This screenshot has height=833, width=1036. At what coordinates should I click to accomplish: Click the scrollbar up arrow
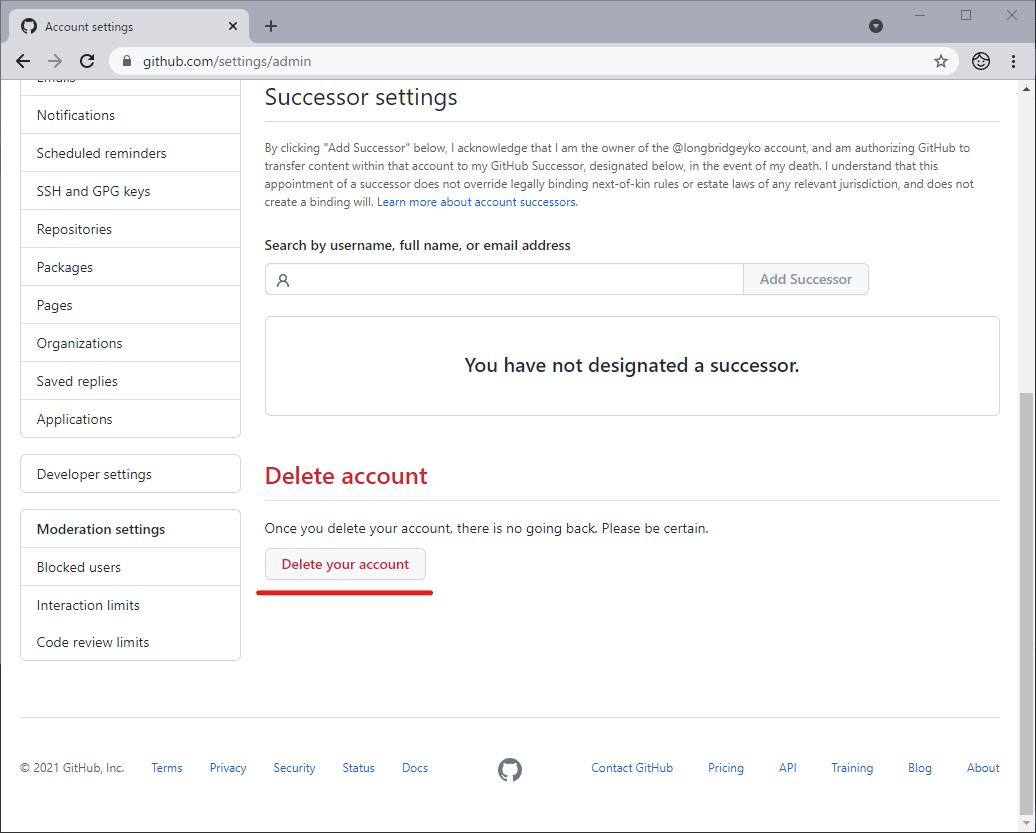tap(1026, 88)
